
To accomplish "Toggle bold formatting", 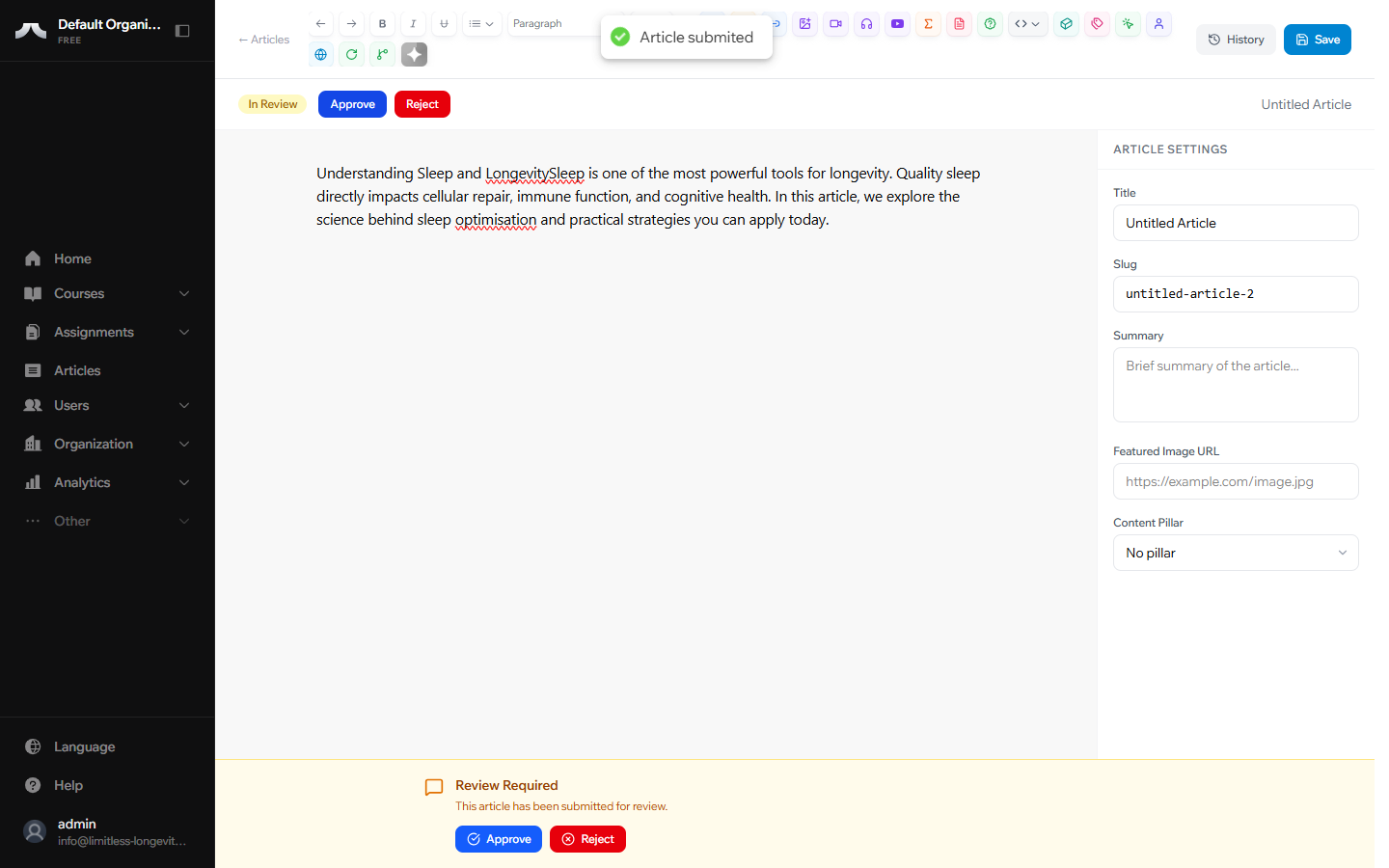I will (382, 23).
